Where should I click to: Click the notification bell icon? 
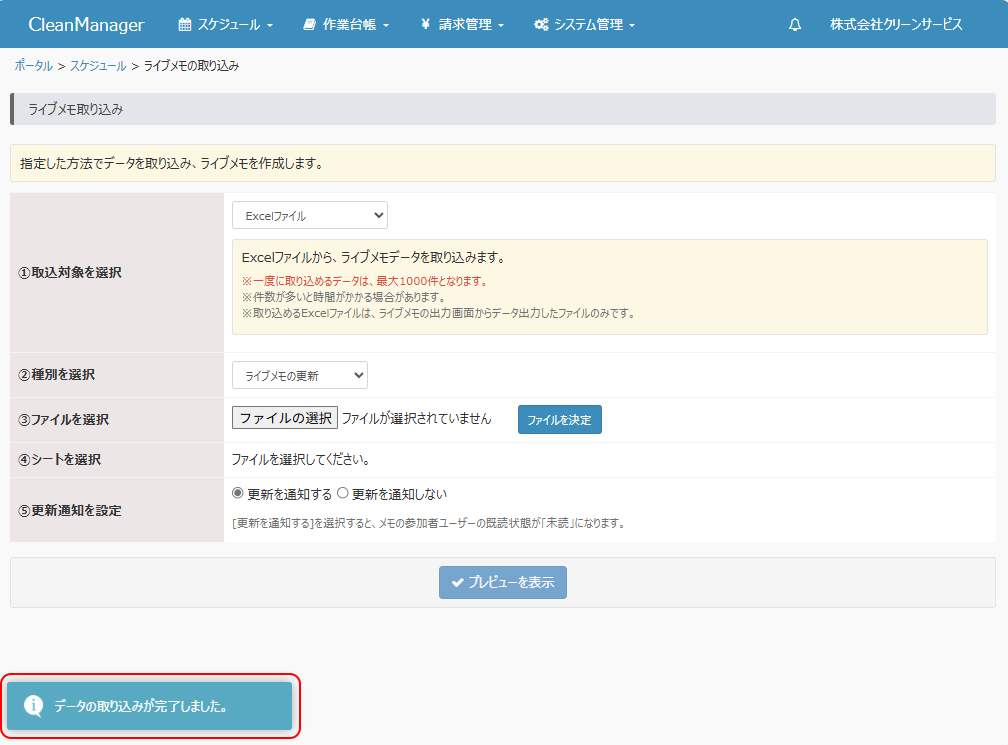(x=795, y=25)
